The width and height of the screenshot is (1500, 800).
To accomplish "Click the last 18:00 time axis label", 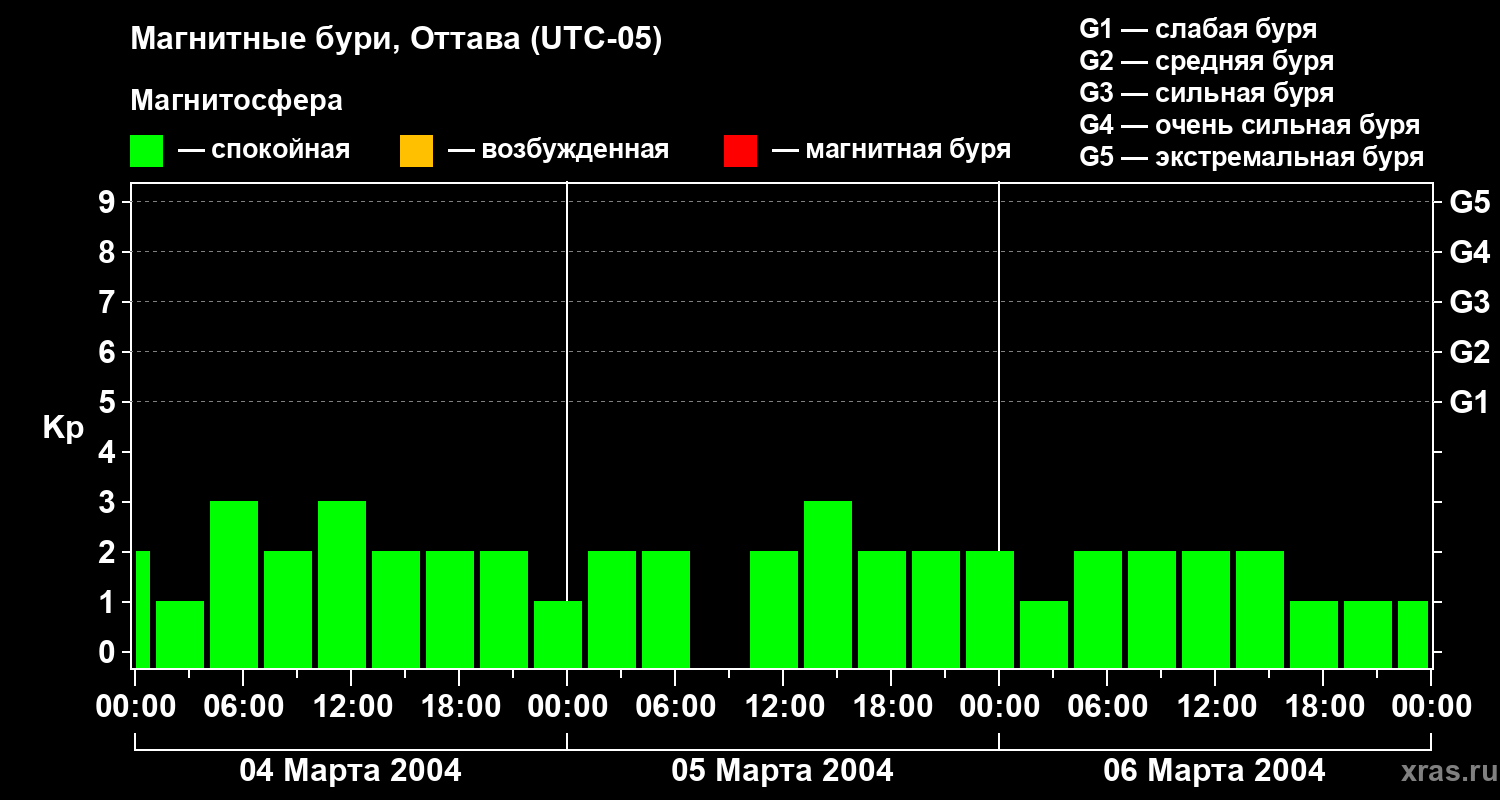I will click(1322, 707).
